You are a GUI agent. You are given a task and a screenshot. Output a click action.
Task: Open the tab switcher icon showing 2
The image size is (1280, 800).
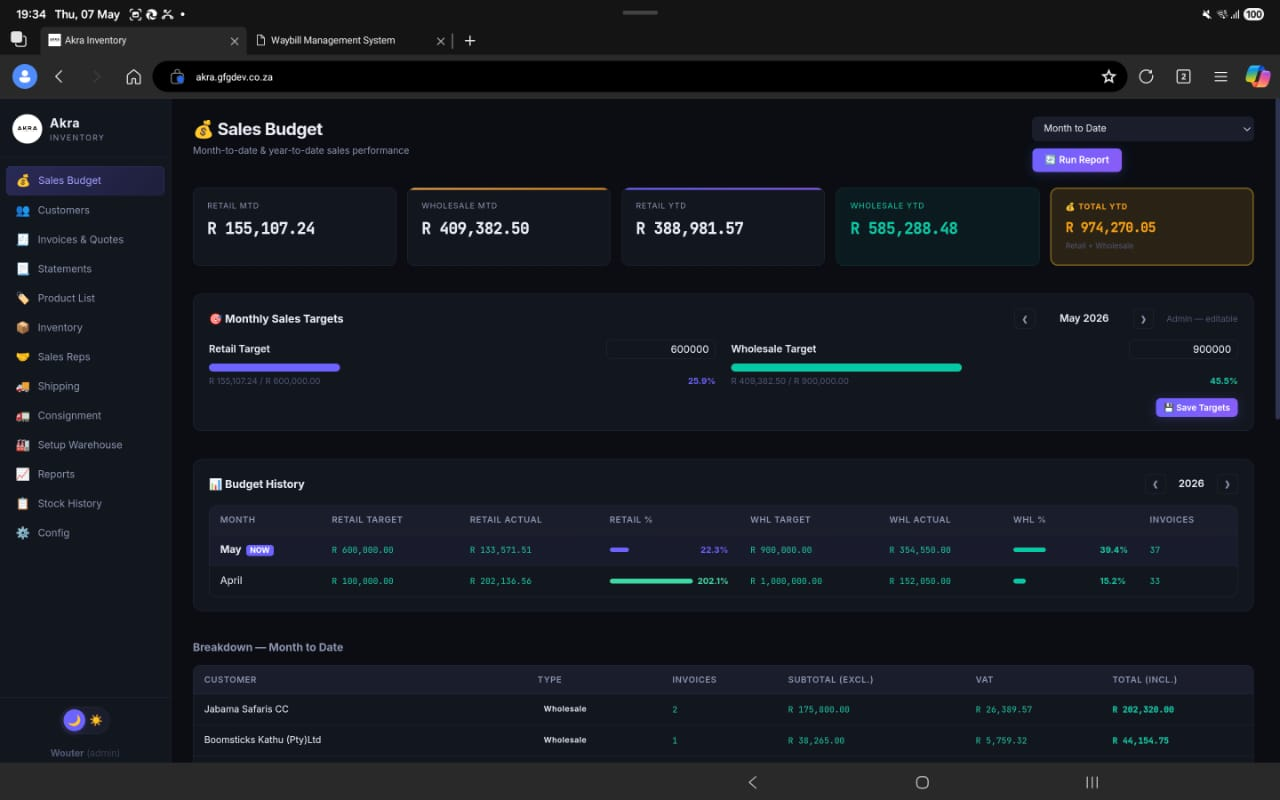1183,77
